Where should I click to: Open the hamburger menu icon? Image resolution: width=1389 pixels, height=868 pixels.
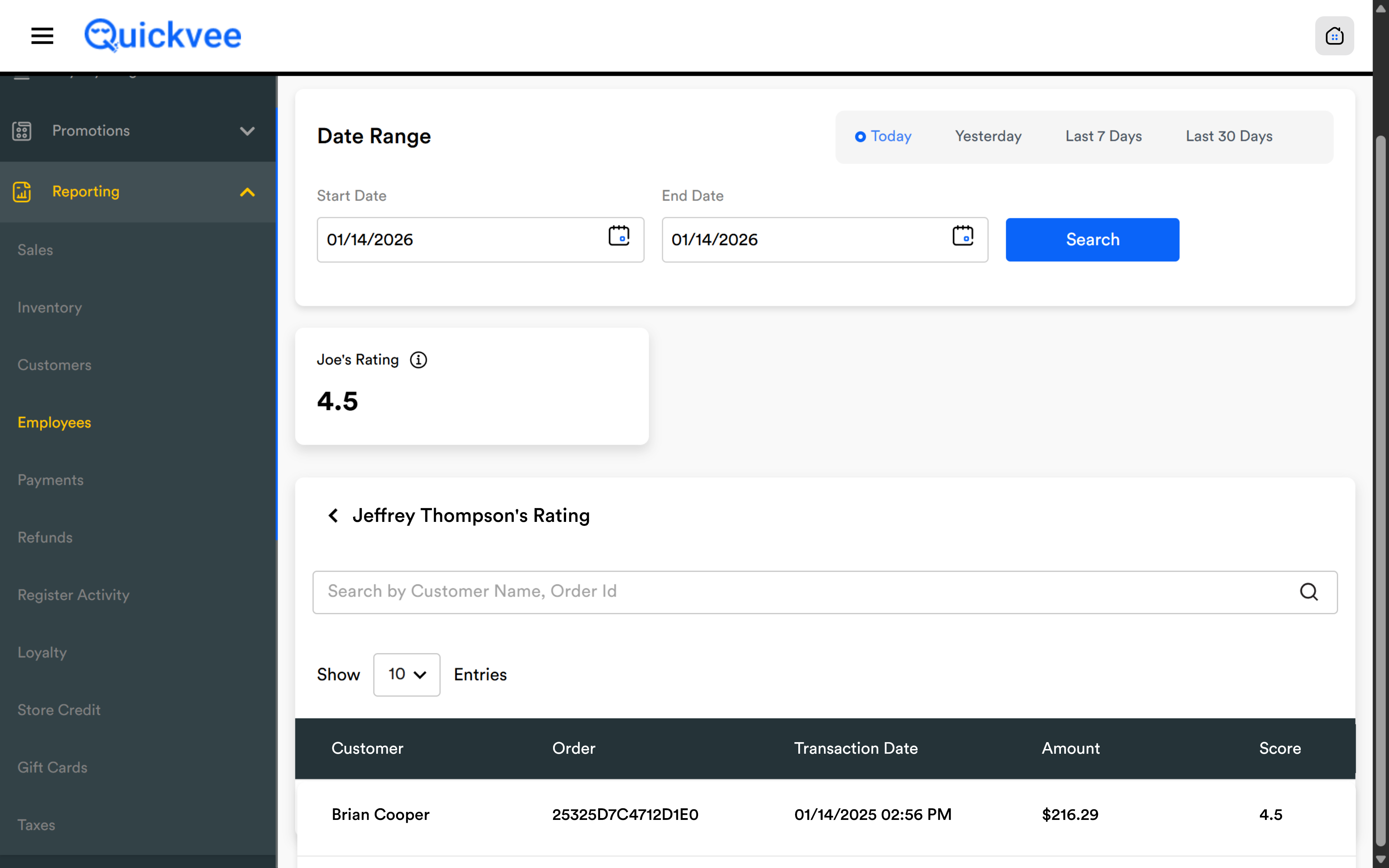coord(42,35)
